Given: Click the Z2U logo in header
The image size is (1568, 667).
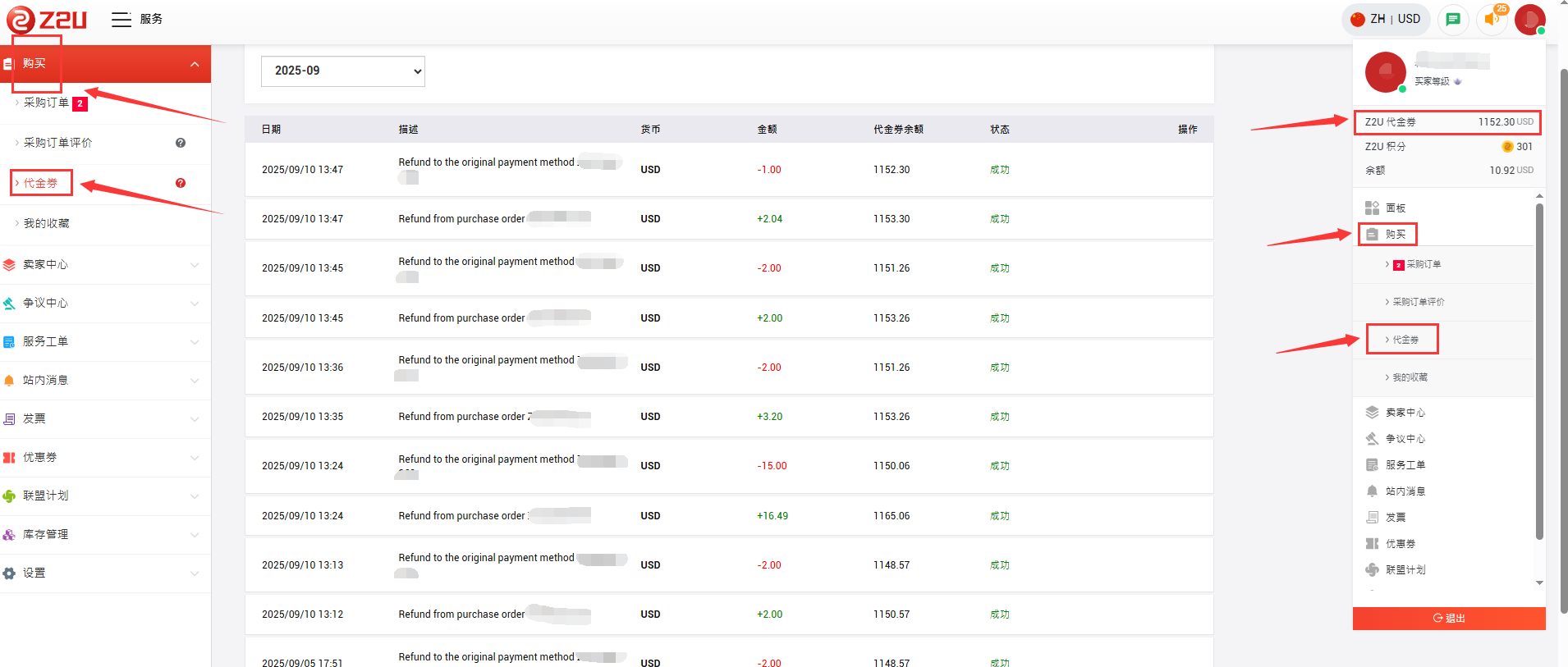Looking at the screenshot, I should pyautogui.click(x=47, y=19).
